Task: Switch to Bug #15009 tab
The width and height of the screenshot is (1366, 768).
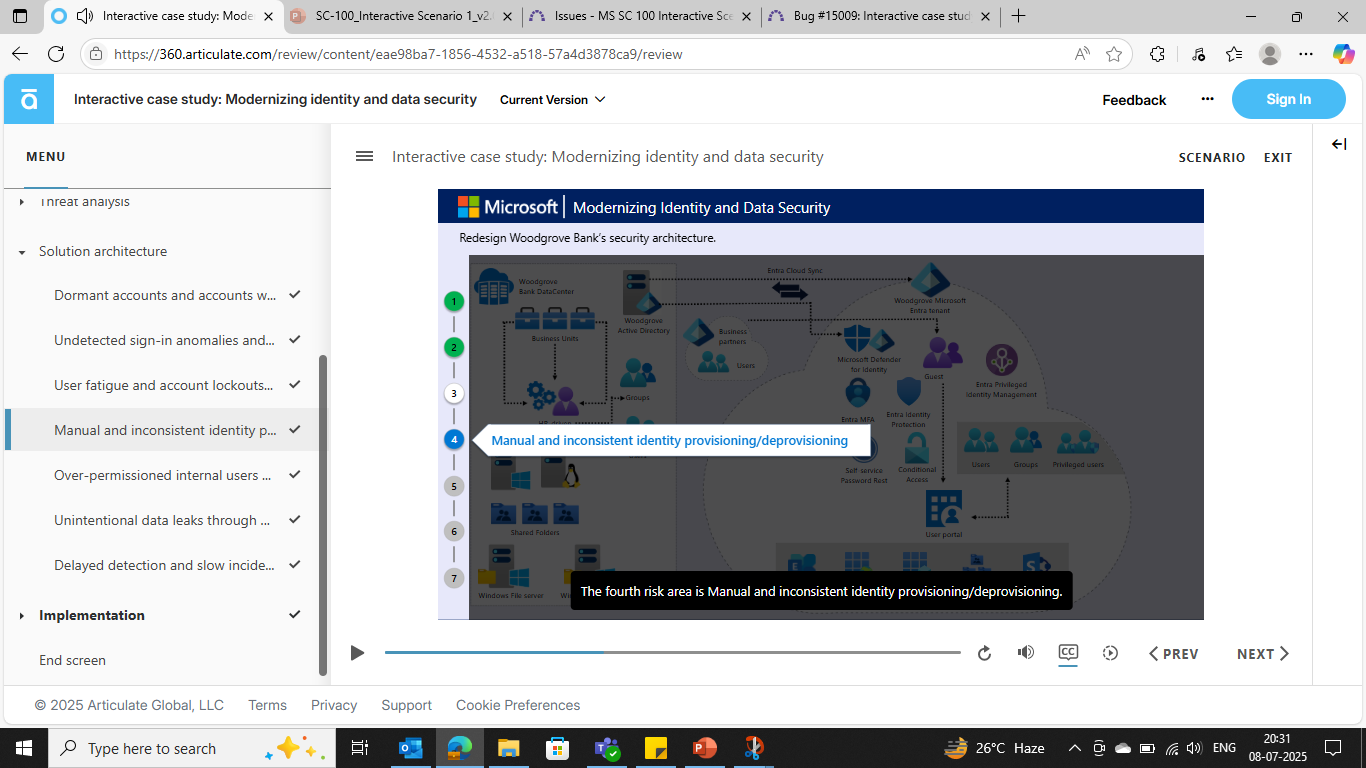Action: 880,16
